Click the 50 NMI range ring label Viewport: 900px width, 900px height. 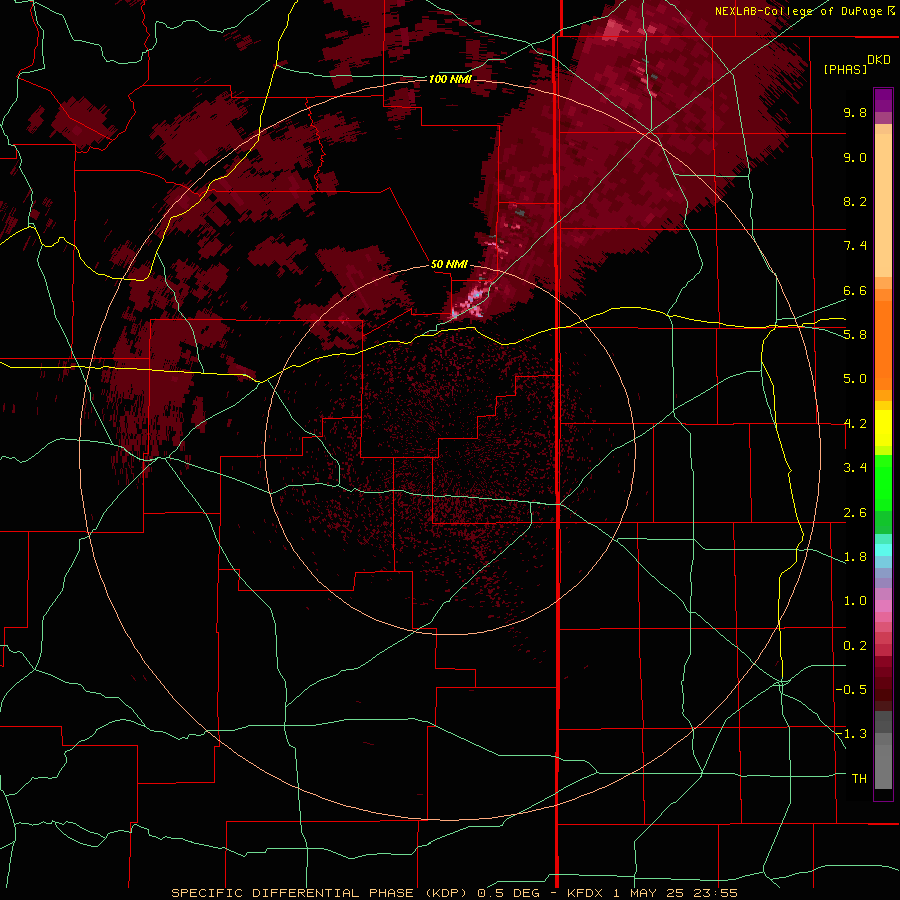pos(449,264)
